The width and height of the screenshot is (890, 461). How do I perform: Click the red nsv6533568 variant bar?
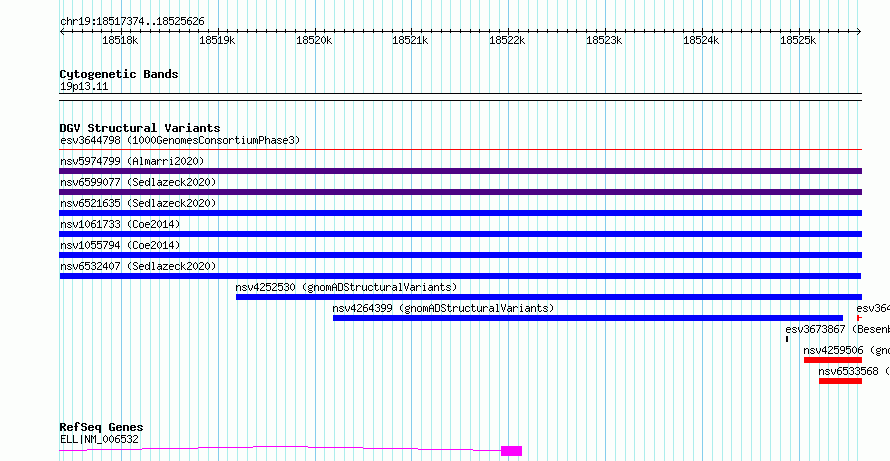tap(840, 381)
